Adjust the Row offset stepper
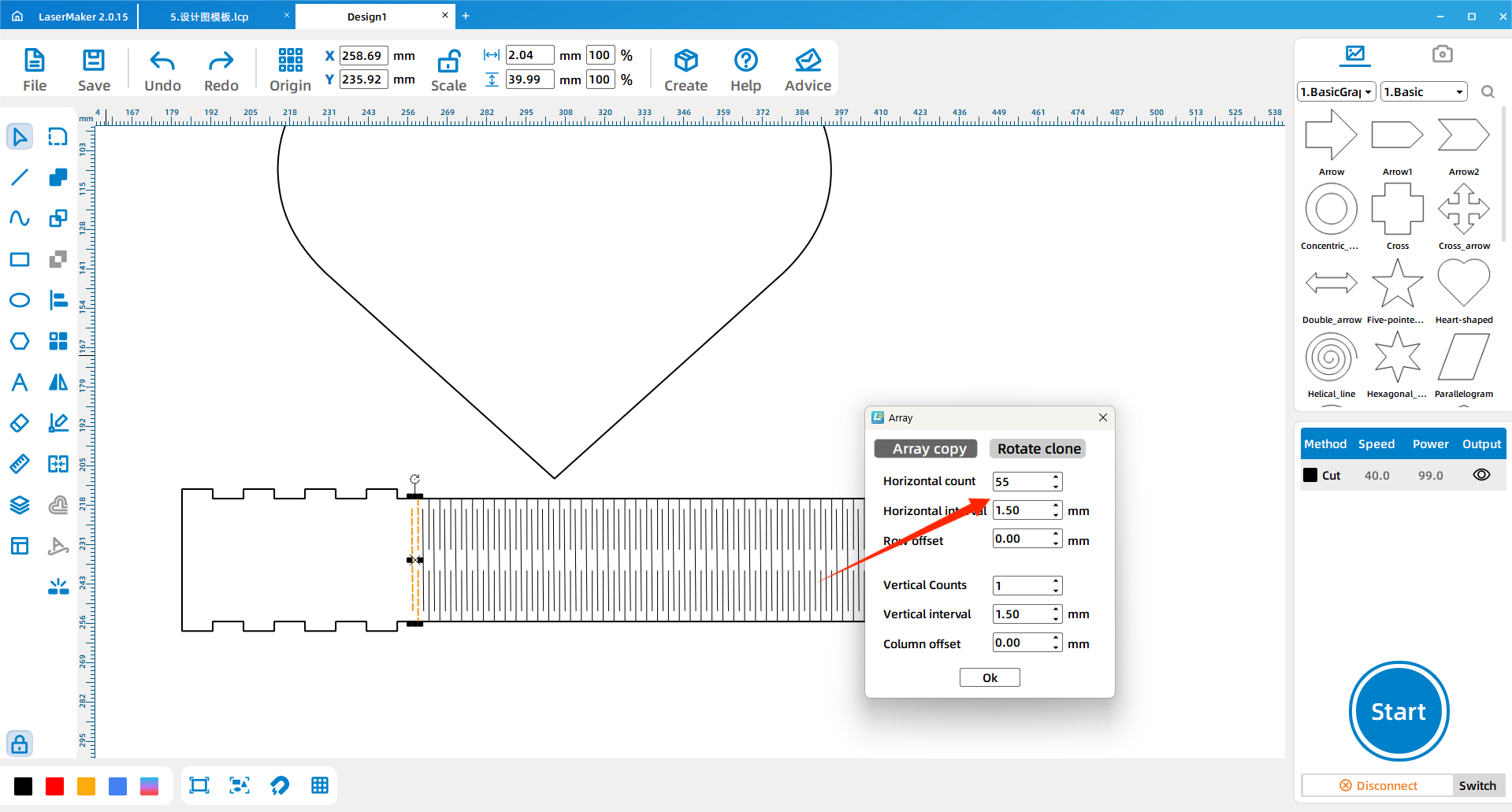1512x812 pixels. tap(1056, 539)
